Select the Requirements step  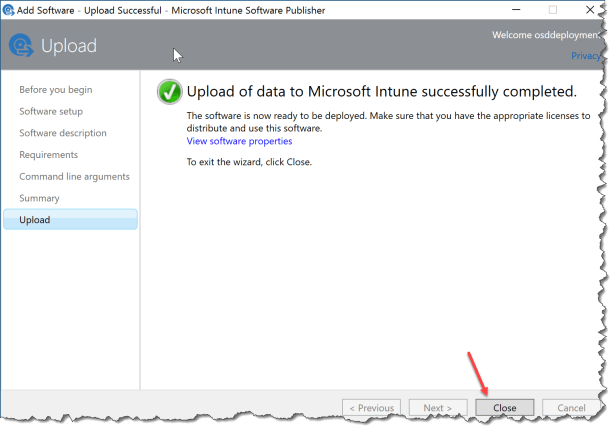click(x=49, y=154)
